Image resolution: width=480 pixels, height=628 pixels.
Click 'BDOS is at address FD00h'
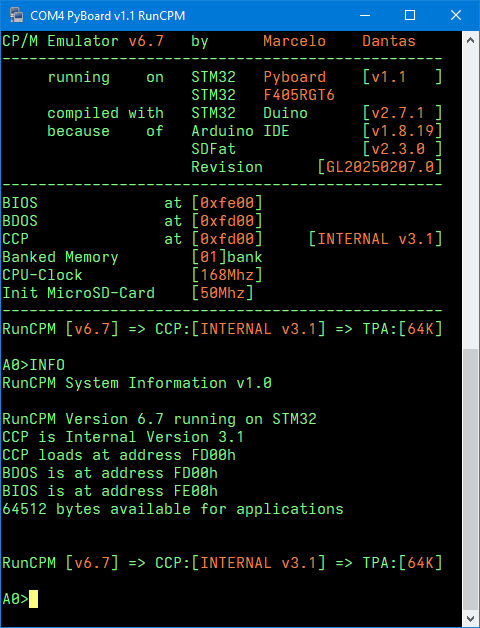(110, 473)
